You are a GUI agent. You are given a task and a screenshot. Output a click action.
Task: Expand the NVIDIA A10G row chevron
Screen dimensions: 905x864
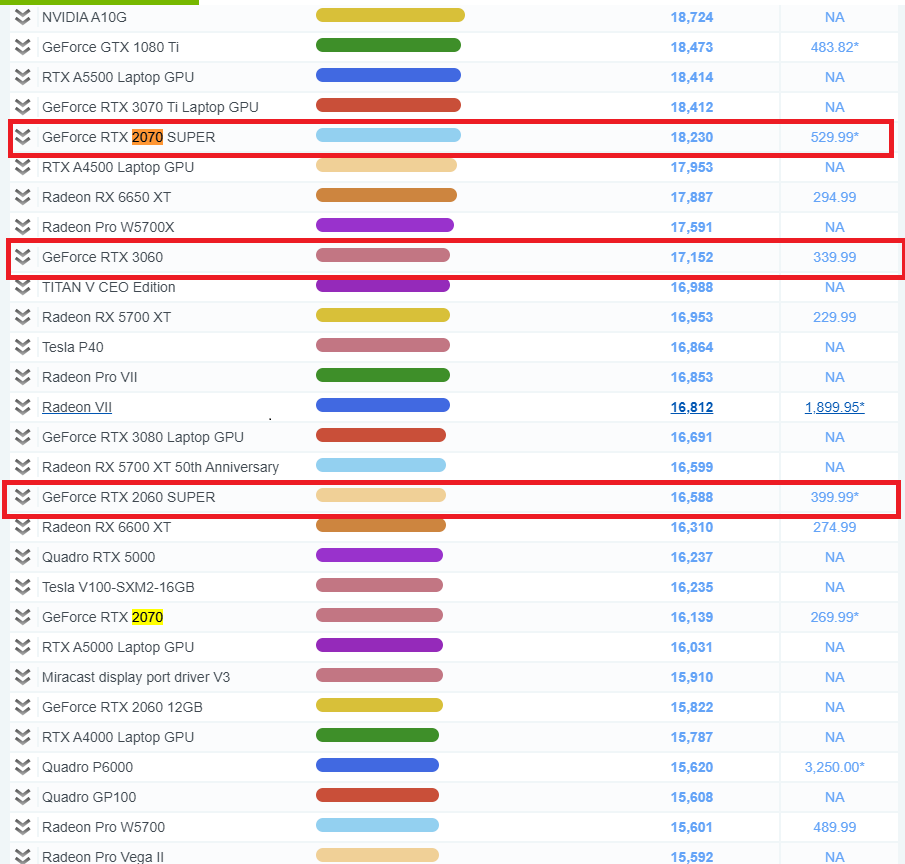23,17
